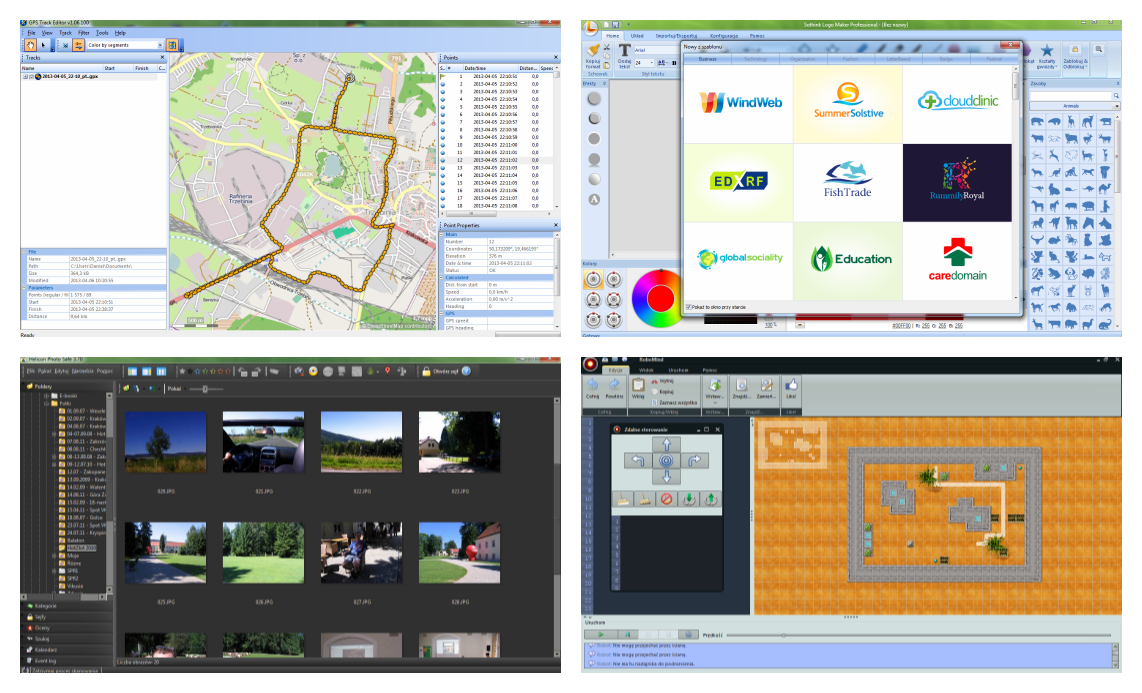Collapse the Main section in Point Properties

pos(443,234)
